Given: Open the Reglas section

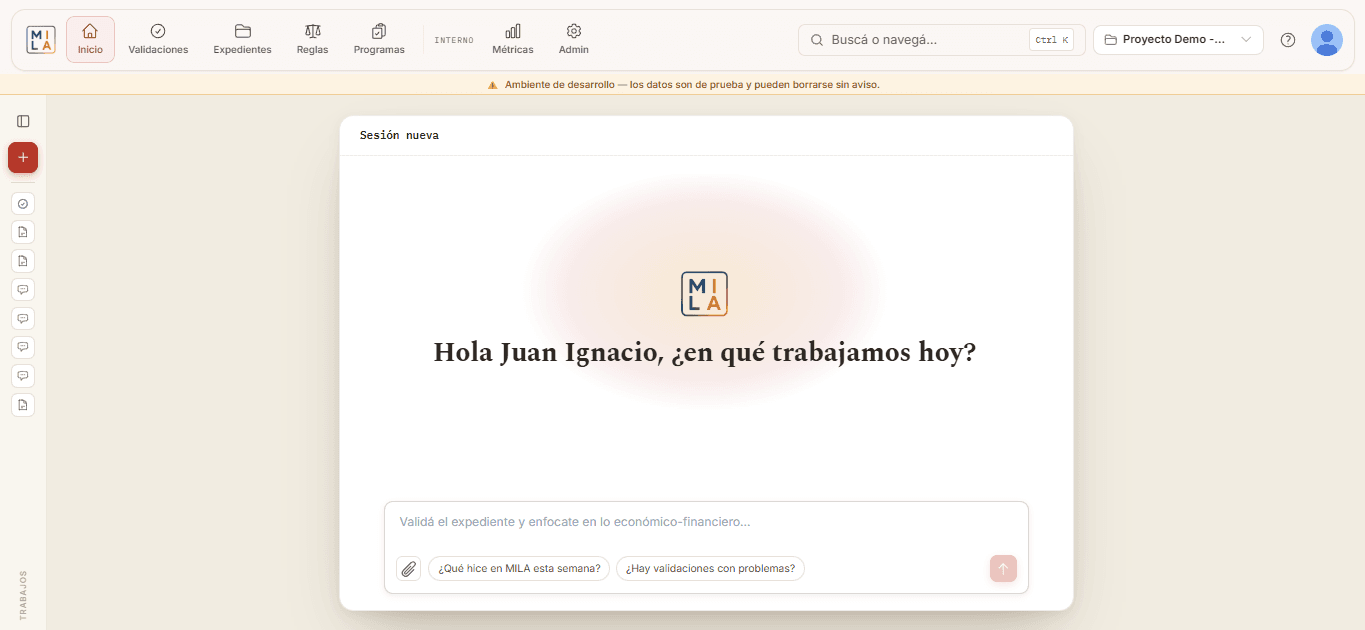Looking at the screenshot, I should click(x=313, y=40).
